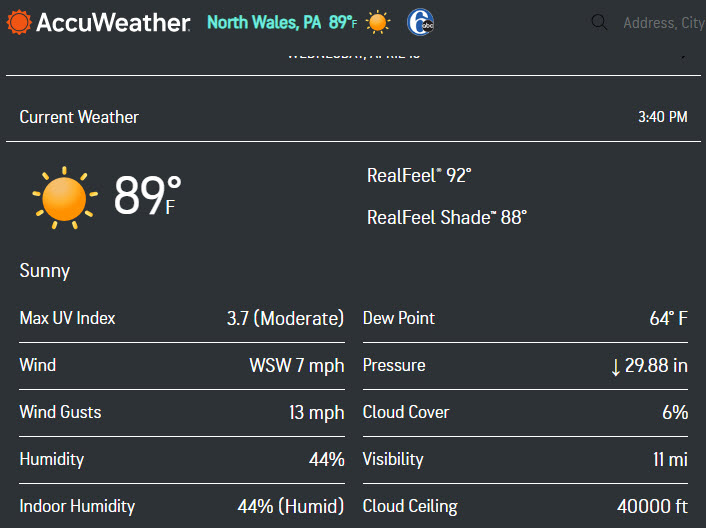Click the Max UV Index row

tap(181, 318)
